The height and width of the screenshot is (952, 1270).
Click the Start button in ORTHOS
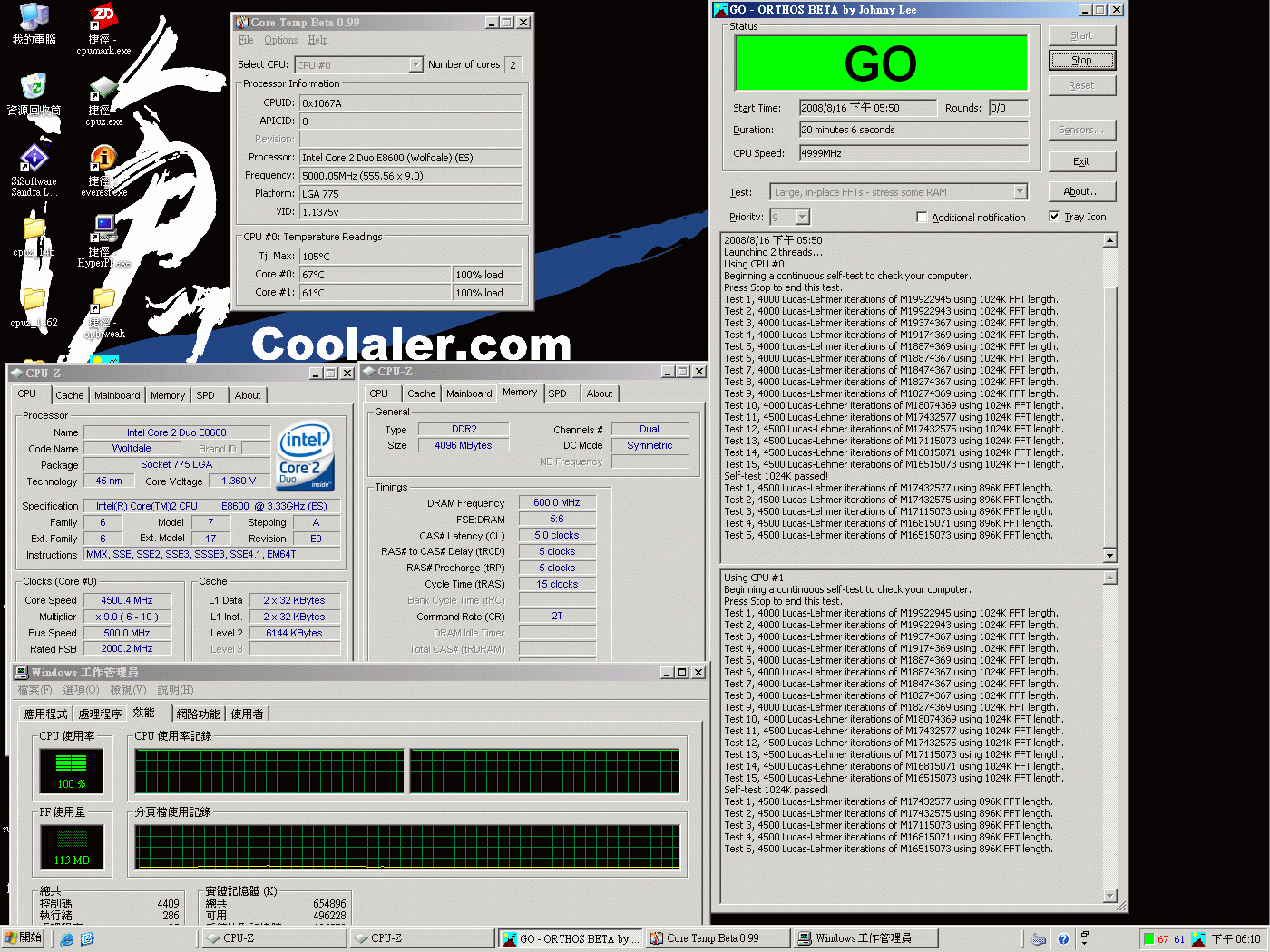[x=1081, y=35]
